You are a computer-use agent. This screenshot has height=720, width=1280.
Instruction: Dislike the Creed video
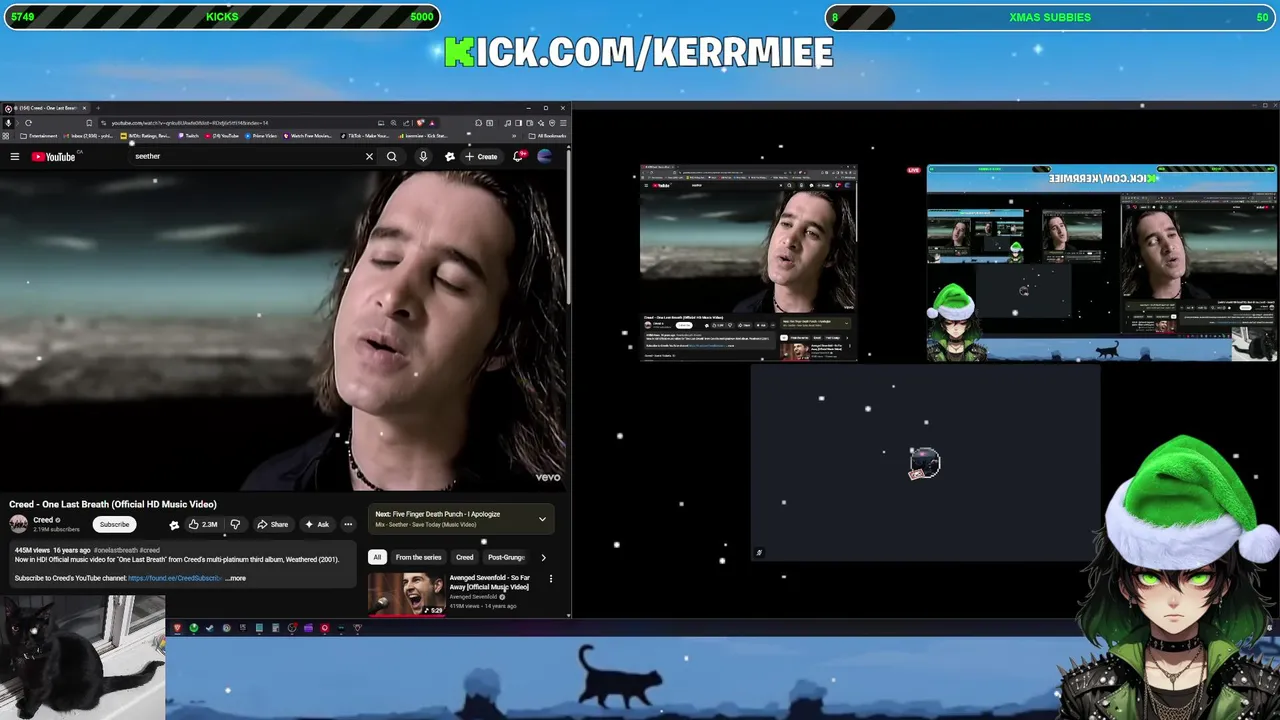[x=235, y=524]
